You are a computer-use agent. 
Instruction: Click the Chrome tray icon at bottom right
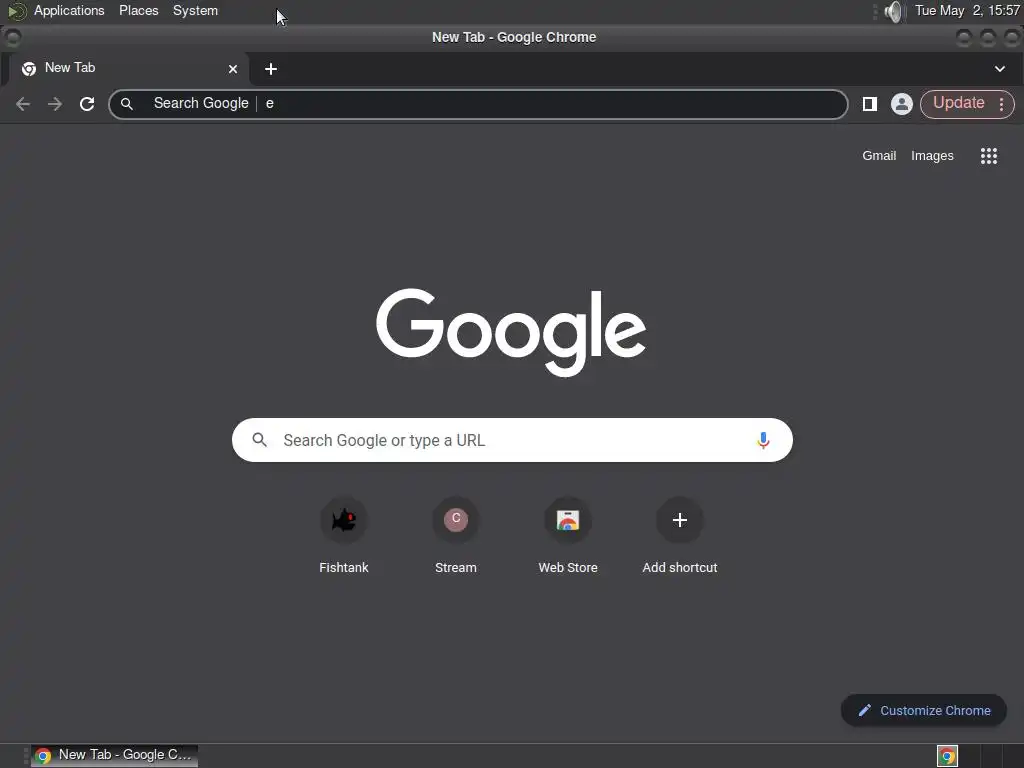(x=947, y=756)
